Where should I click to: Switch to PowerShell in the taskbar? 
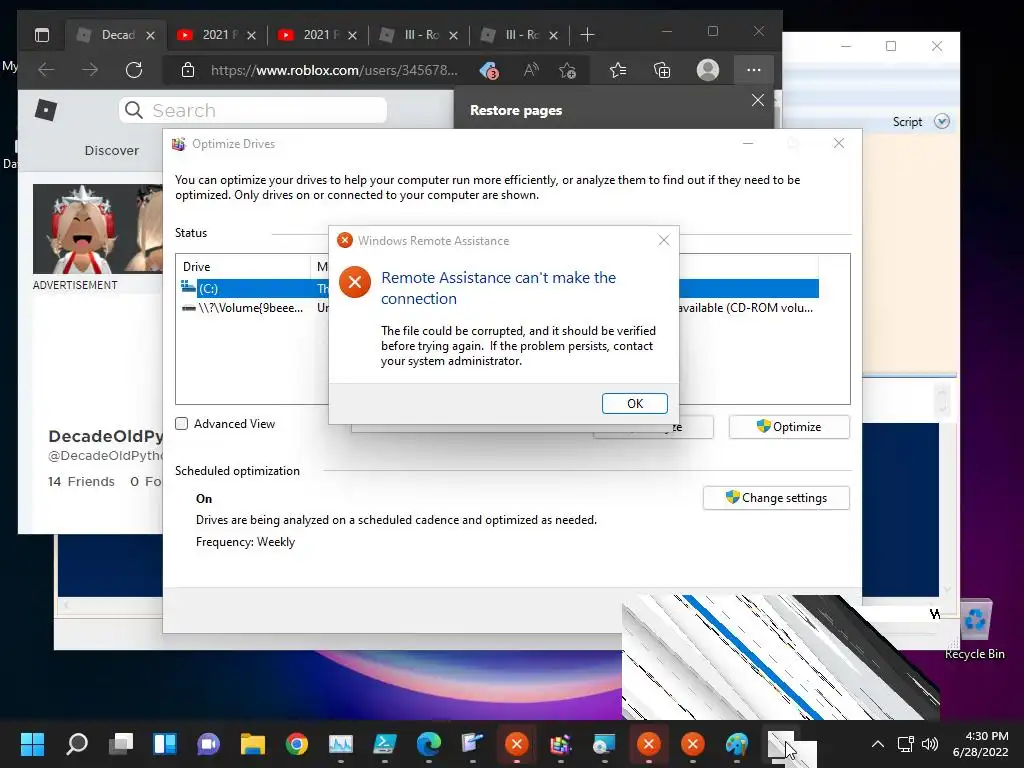[385, 744]
